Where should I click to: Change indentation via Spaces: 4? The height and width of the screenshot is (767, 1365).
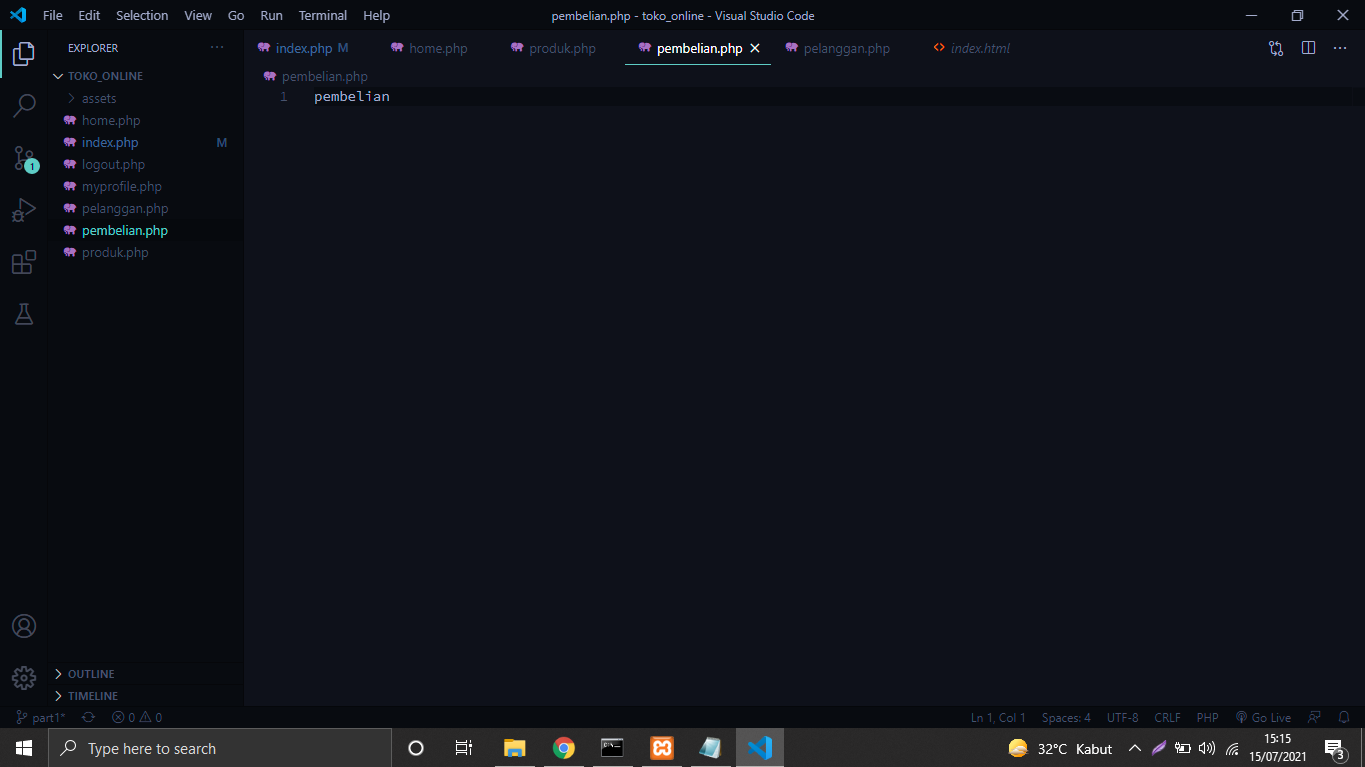[x=1066, y=718]
